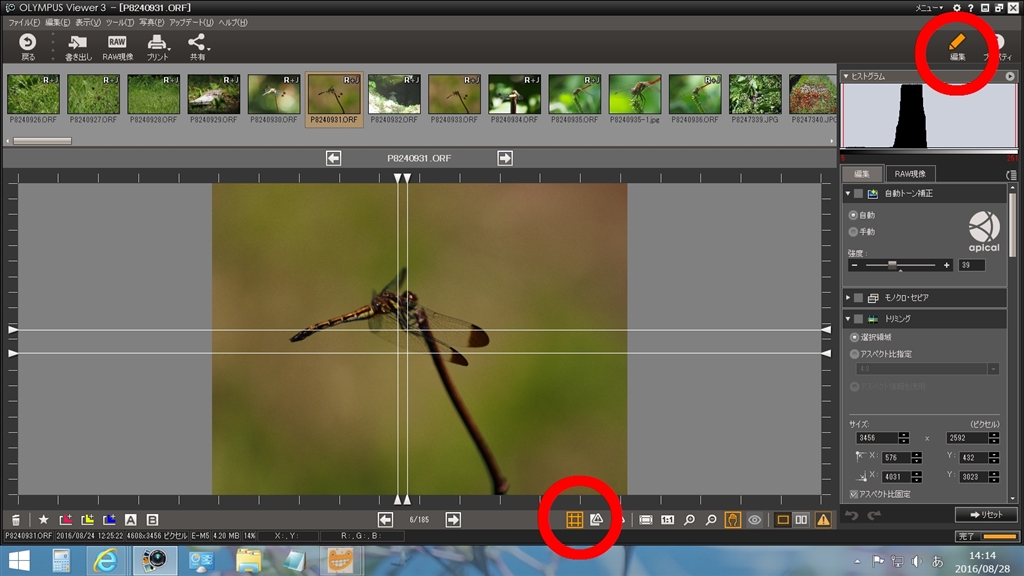The width and height of the screenshot is (1024, 576).
Task: Toggle the grid overlay icon
Action: pos(574,519)
